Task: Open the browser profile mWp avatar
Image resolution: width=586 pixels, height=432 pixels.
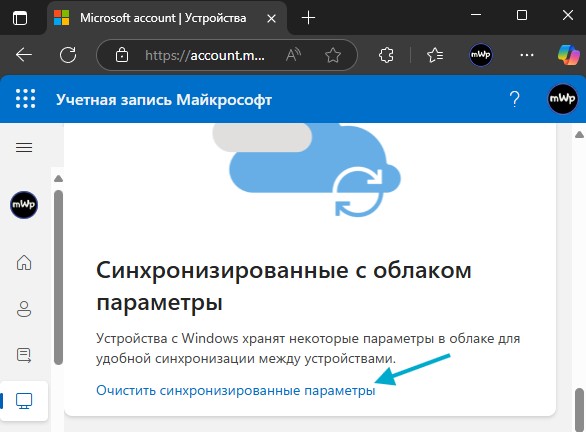Action: [x=481, y=55]
